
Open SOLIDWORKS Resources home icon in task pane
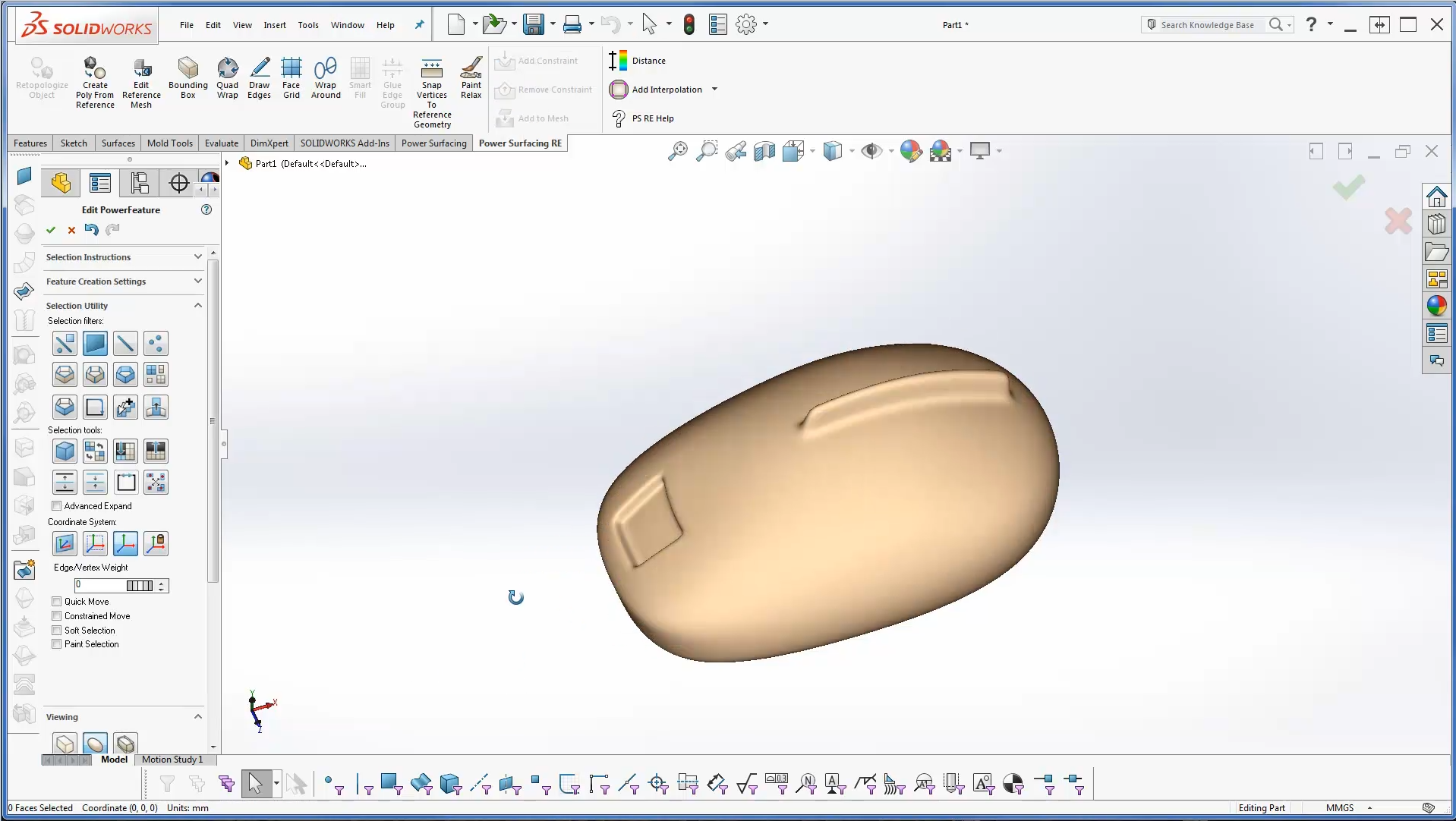1436,197
